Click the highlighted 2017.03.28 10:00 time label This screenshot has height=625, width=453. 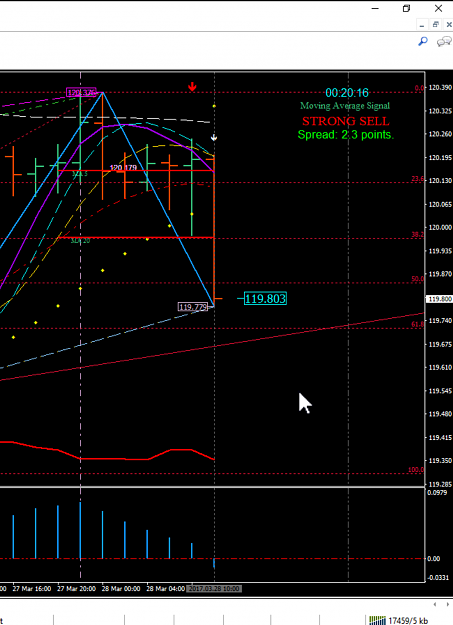[214, 588]
